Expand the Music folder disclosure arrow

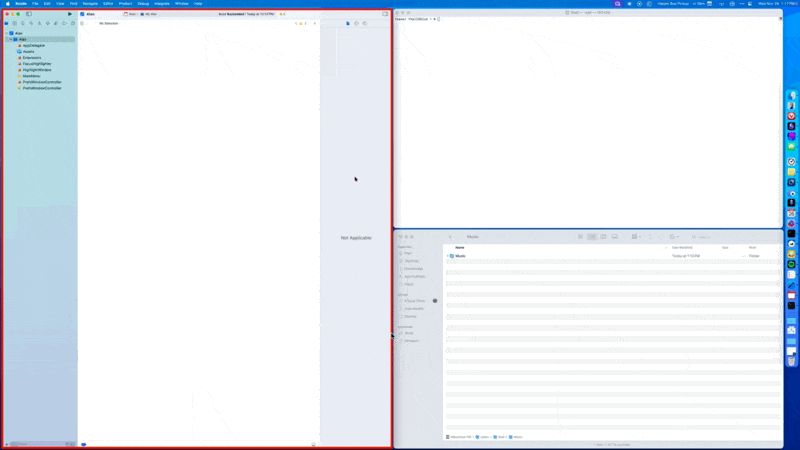(x=448, y=256)
